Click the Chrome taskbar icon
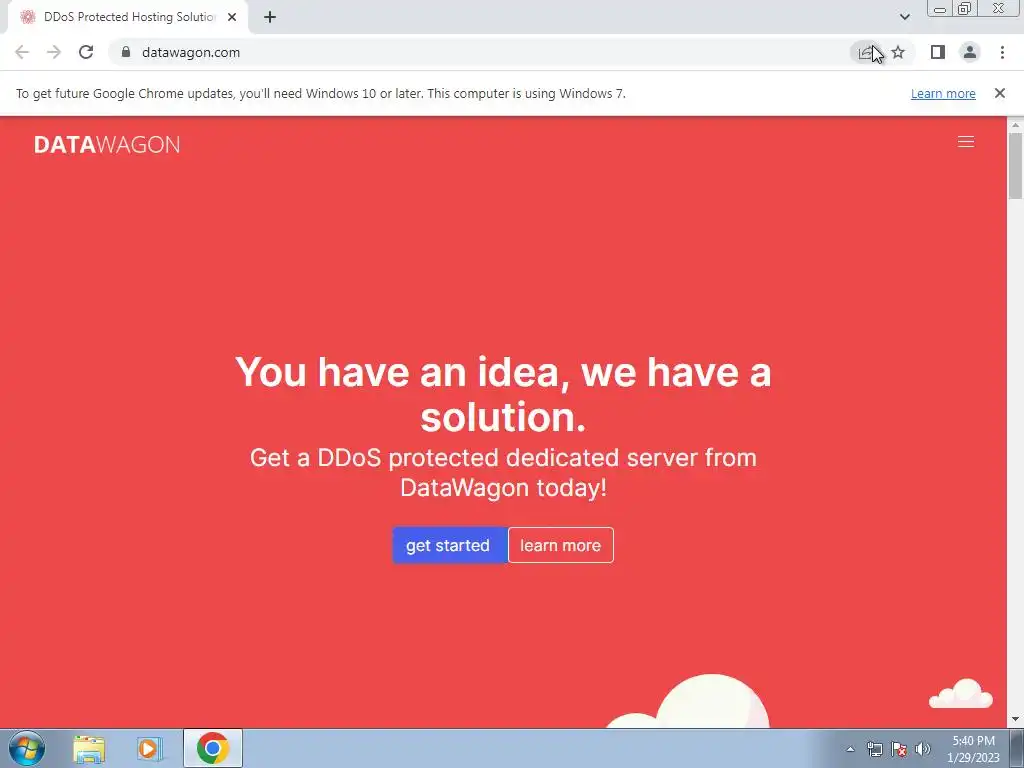Screen dimensions: 1024x768 point(212,748)
